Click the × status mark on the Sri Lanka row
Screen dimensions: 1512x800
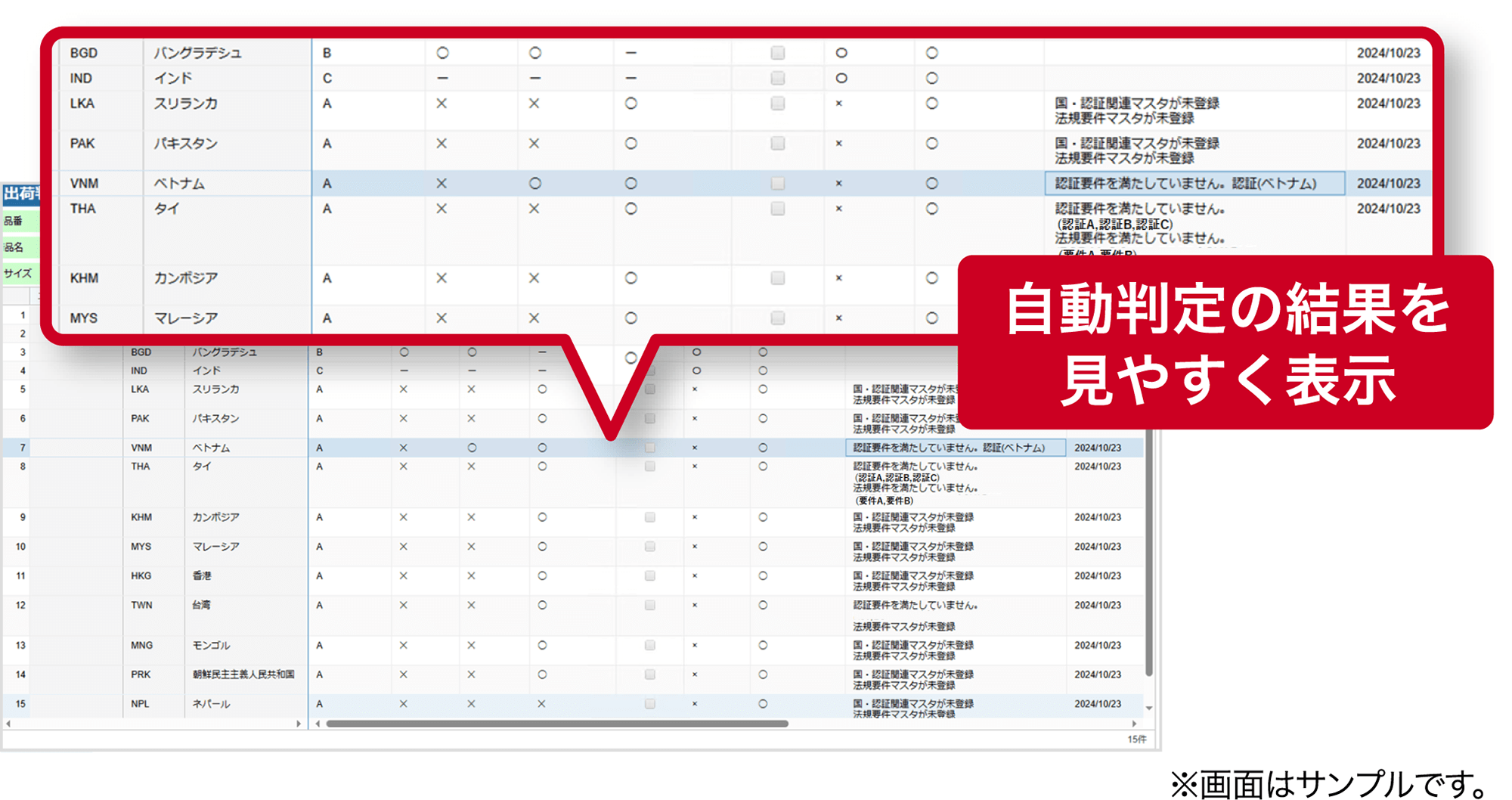pyautogui.click(x=441, y=104)
